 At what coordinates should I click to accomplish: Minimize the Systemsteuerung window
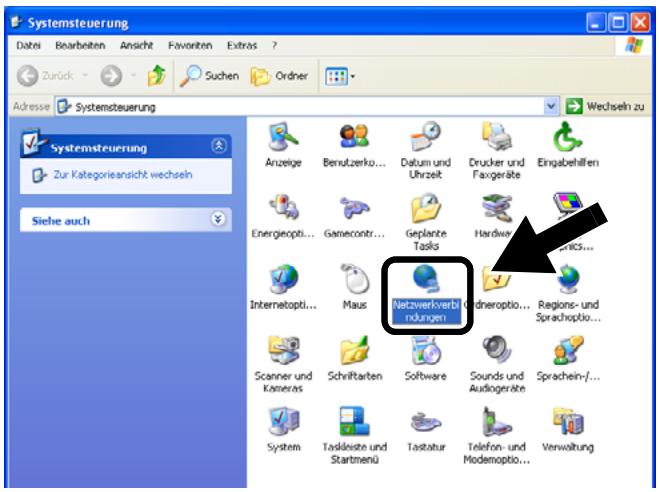pos(596,22)
